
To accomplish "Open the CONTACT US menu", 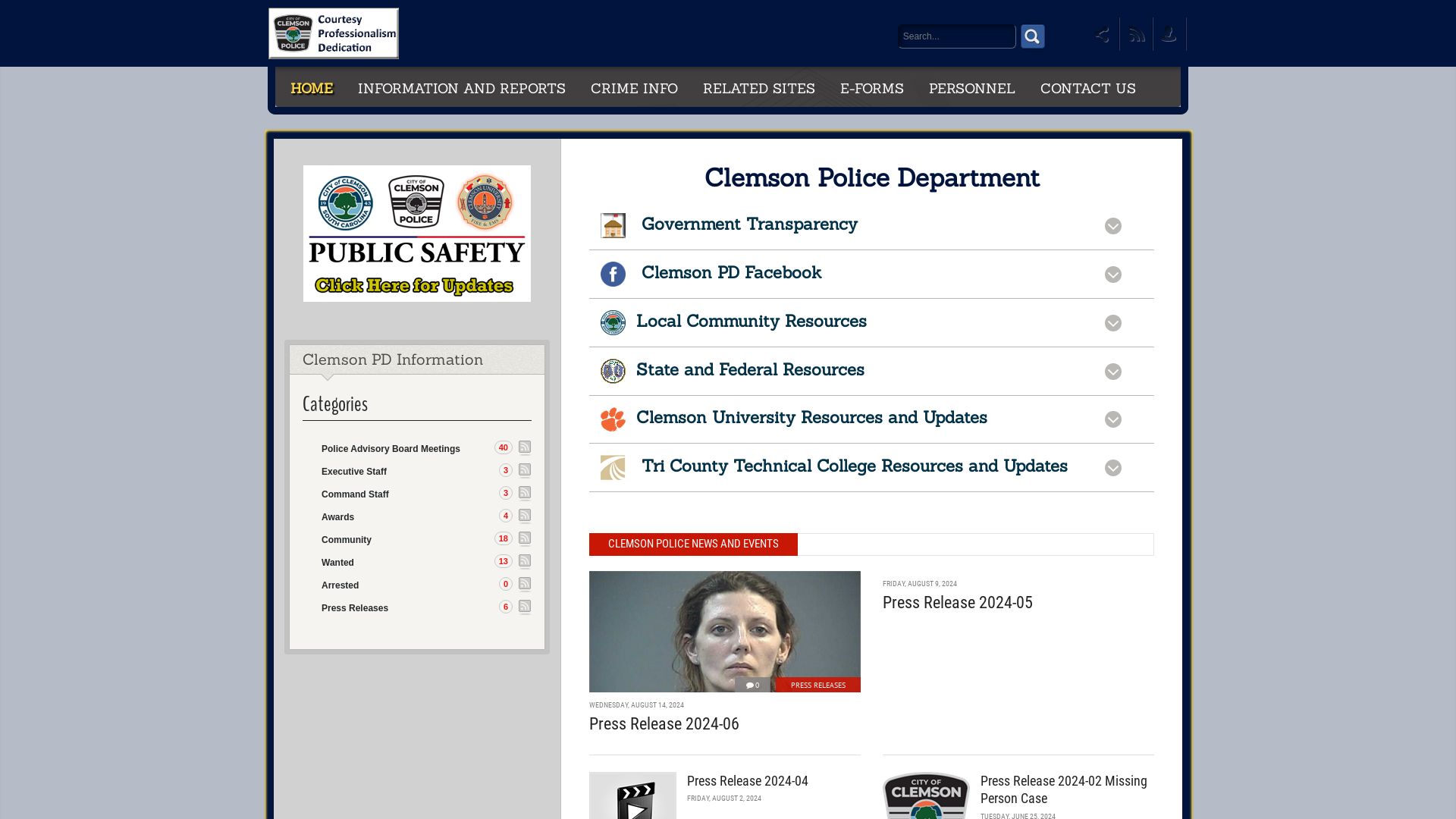I will click(1088, 88).
